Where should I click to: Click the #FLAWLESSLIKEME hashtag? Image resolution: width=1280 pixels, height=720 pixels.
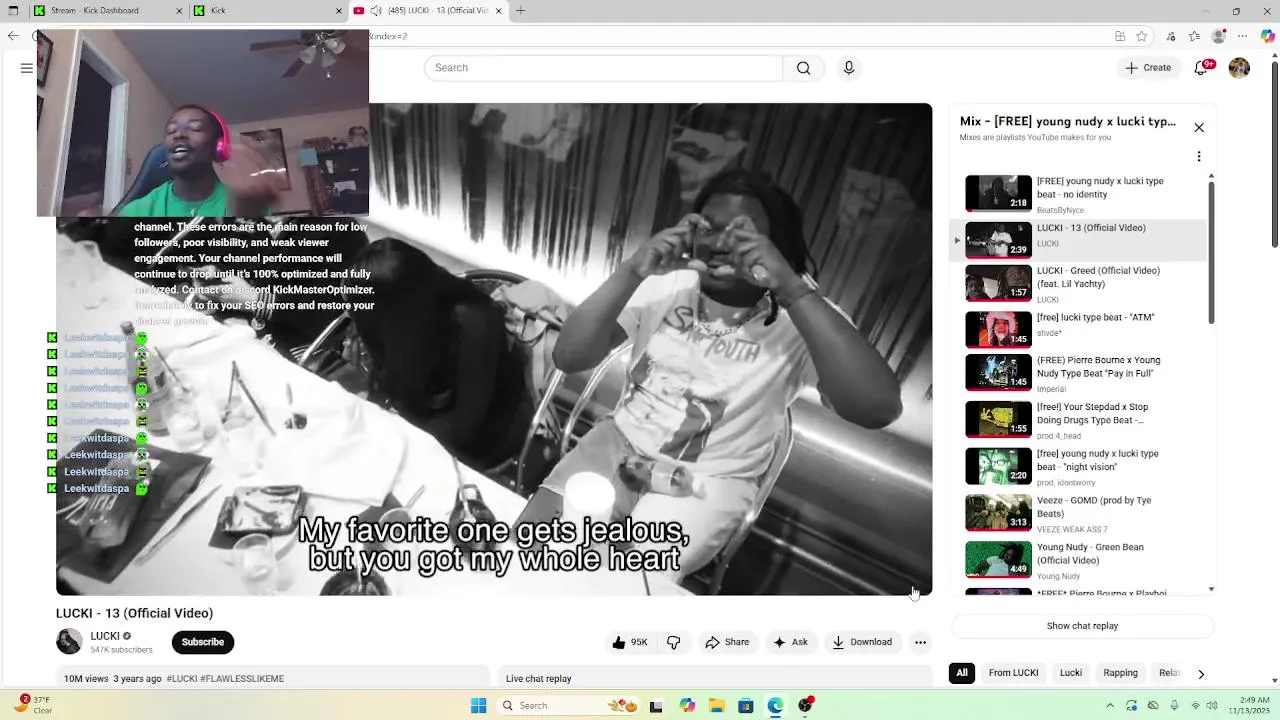coord(242,679)
